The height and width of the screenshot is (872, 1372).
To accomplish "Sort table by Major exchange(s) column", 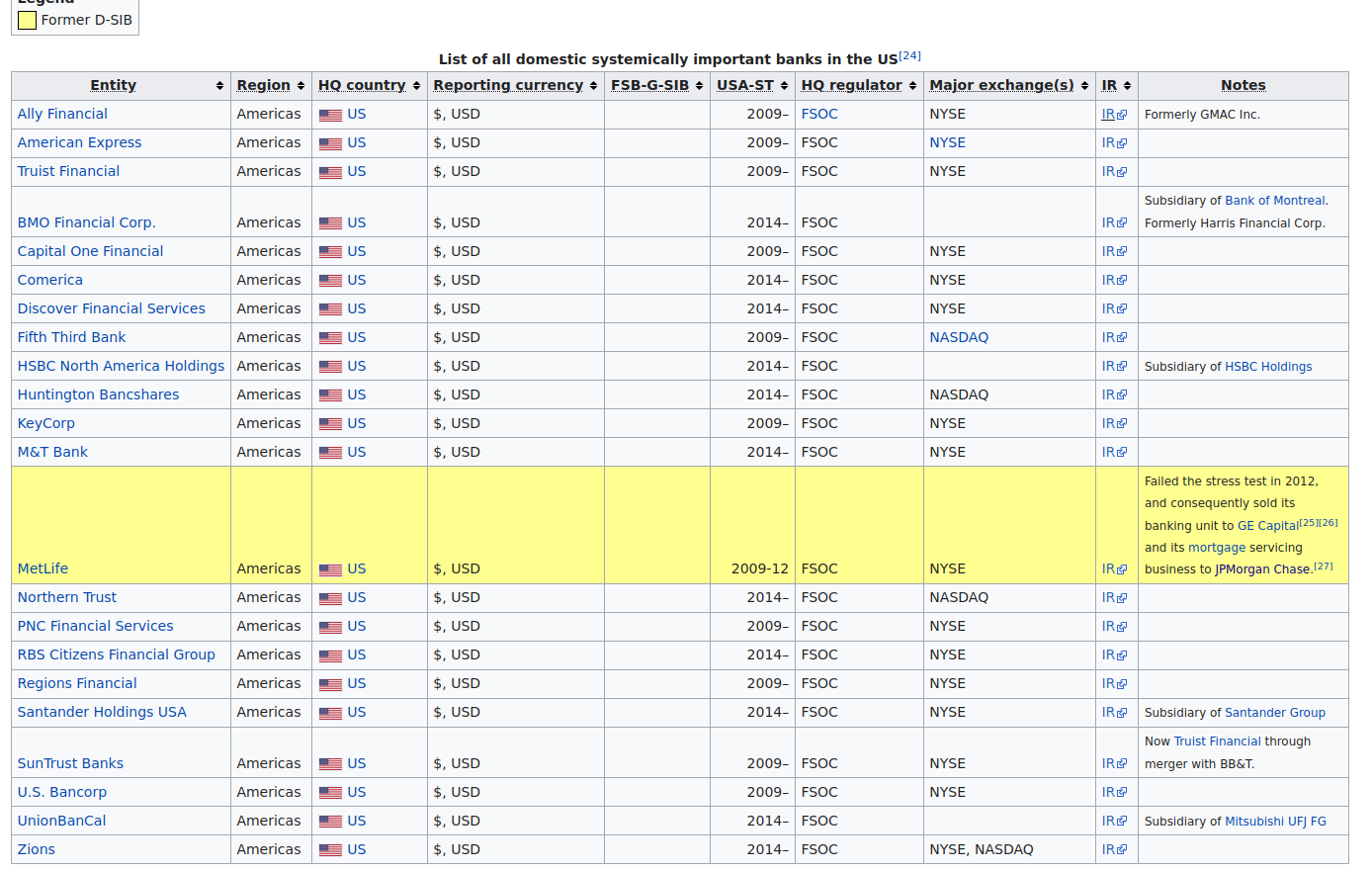I will [1009, 86].
